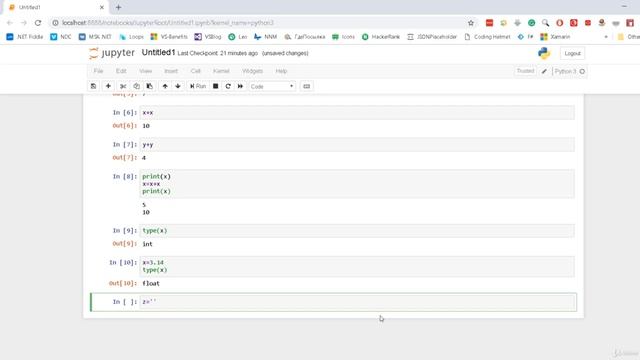This screenshot has height=360, width=640.
Task: Click the Opera-style red O extension icon
Action: click(560, 23)
